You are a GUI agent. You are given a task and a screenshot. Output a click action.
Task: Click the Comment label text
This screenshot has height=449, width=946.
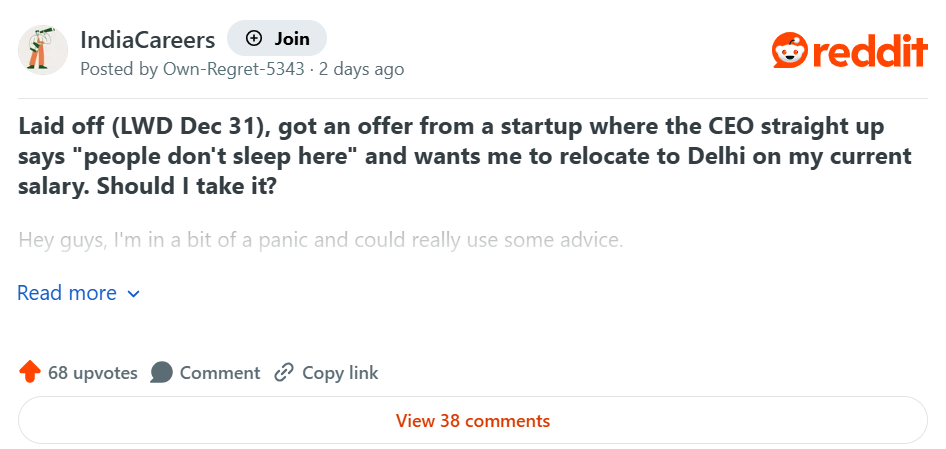tap(220, 373)
